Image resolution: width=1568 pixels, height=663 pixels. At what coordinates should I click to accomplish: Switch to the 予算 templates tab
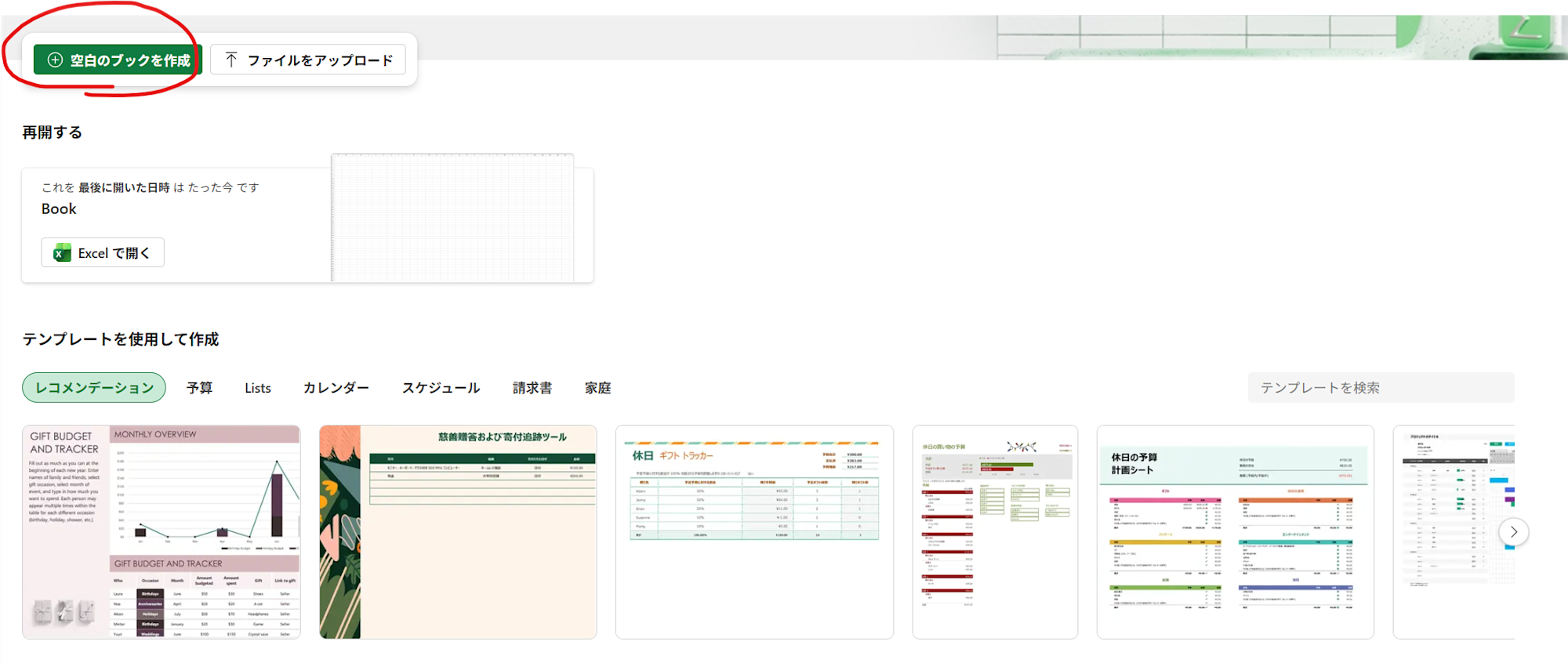pos(199,388)
